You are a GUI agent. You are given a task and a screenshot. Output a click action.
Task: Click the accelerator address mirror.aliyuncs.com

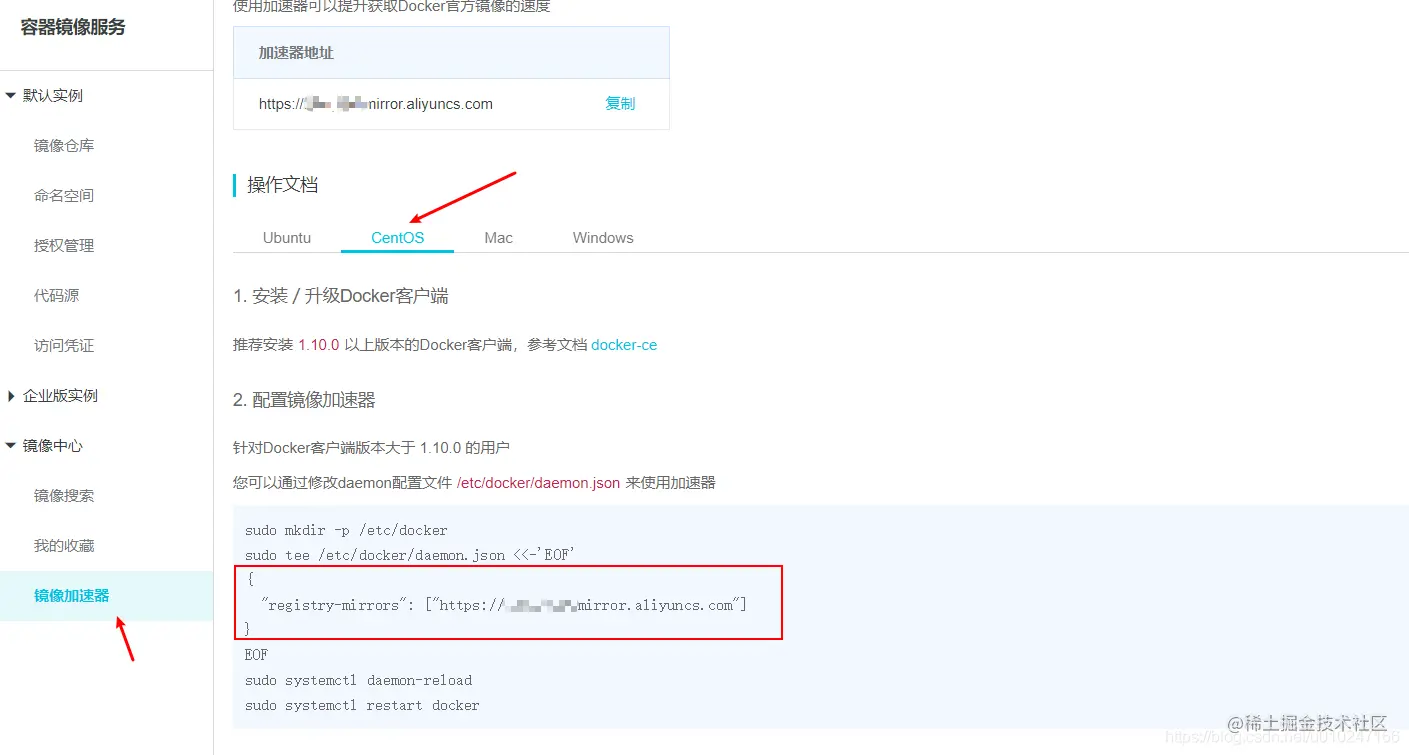[x=375, y=103]
